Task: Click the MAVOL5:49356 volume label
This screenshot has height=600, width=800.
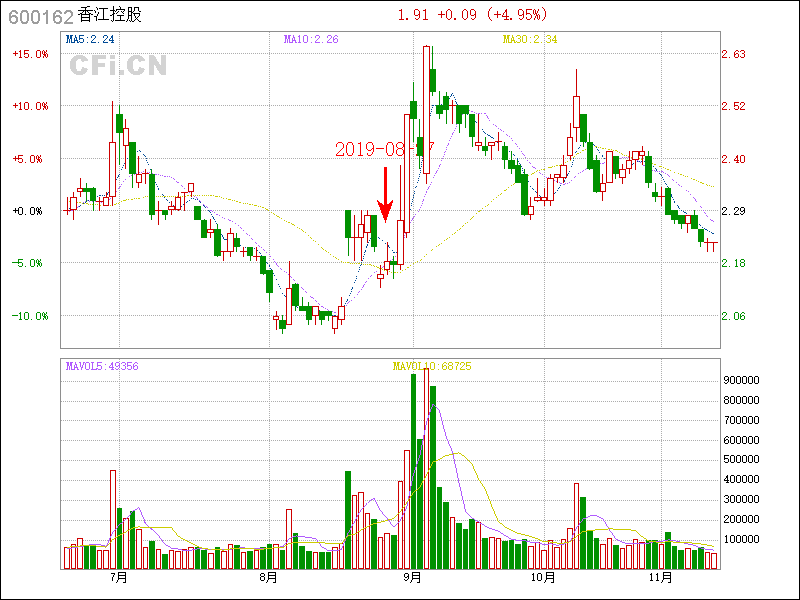Action: click(102, 366)
